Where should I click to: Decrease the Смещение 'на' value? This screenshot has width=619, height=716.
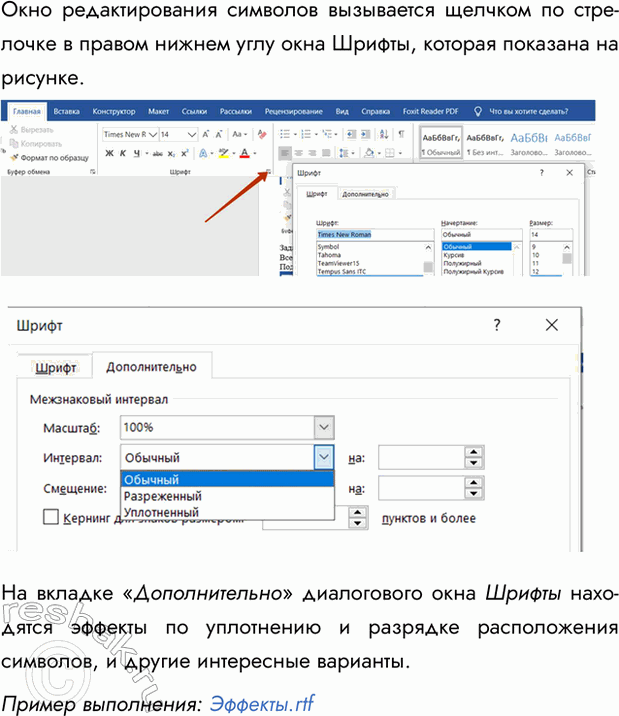point(474,493)
